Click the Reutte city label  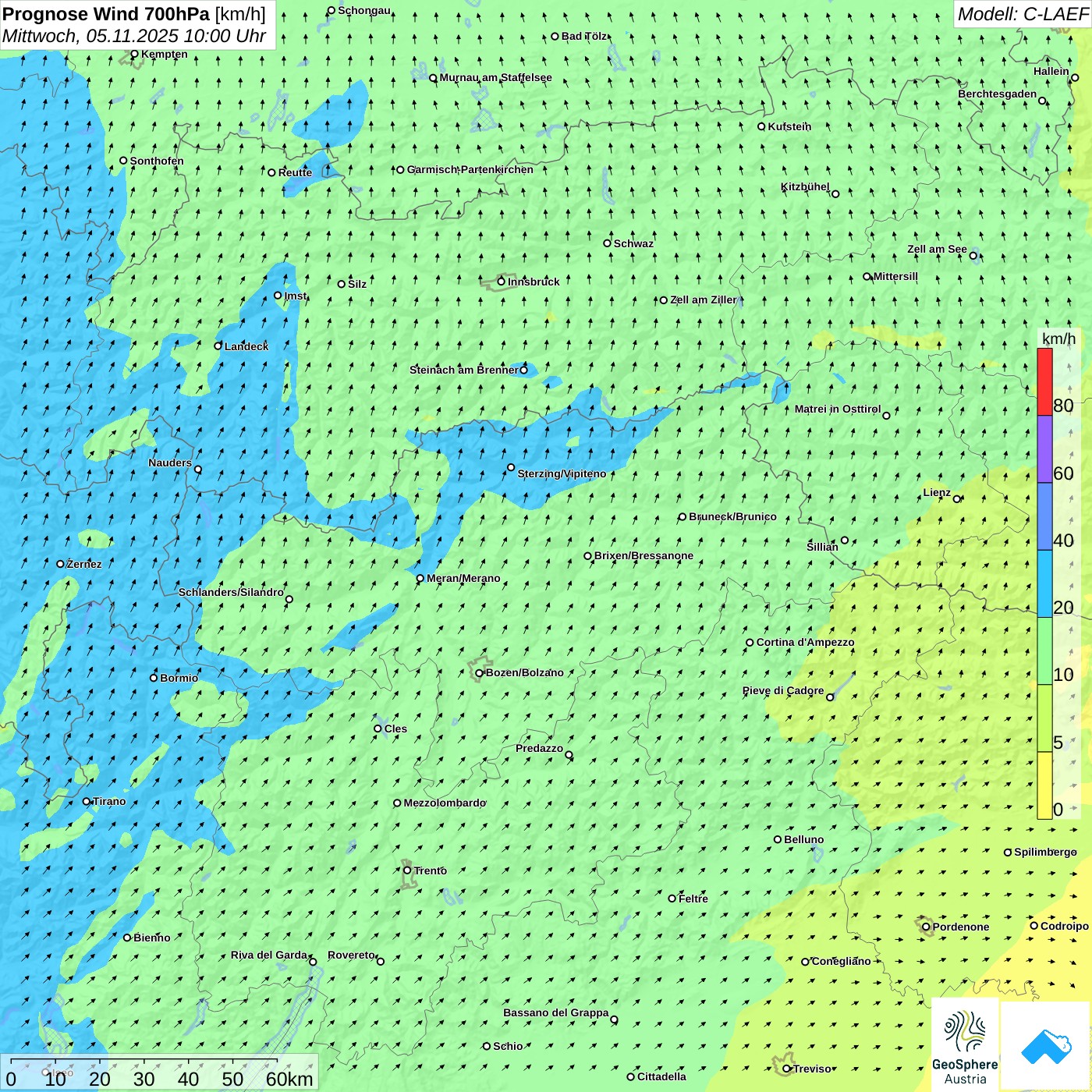click(x=295, y=172)
